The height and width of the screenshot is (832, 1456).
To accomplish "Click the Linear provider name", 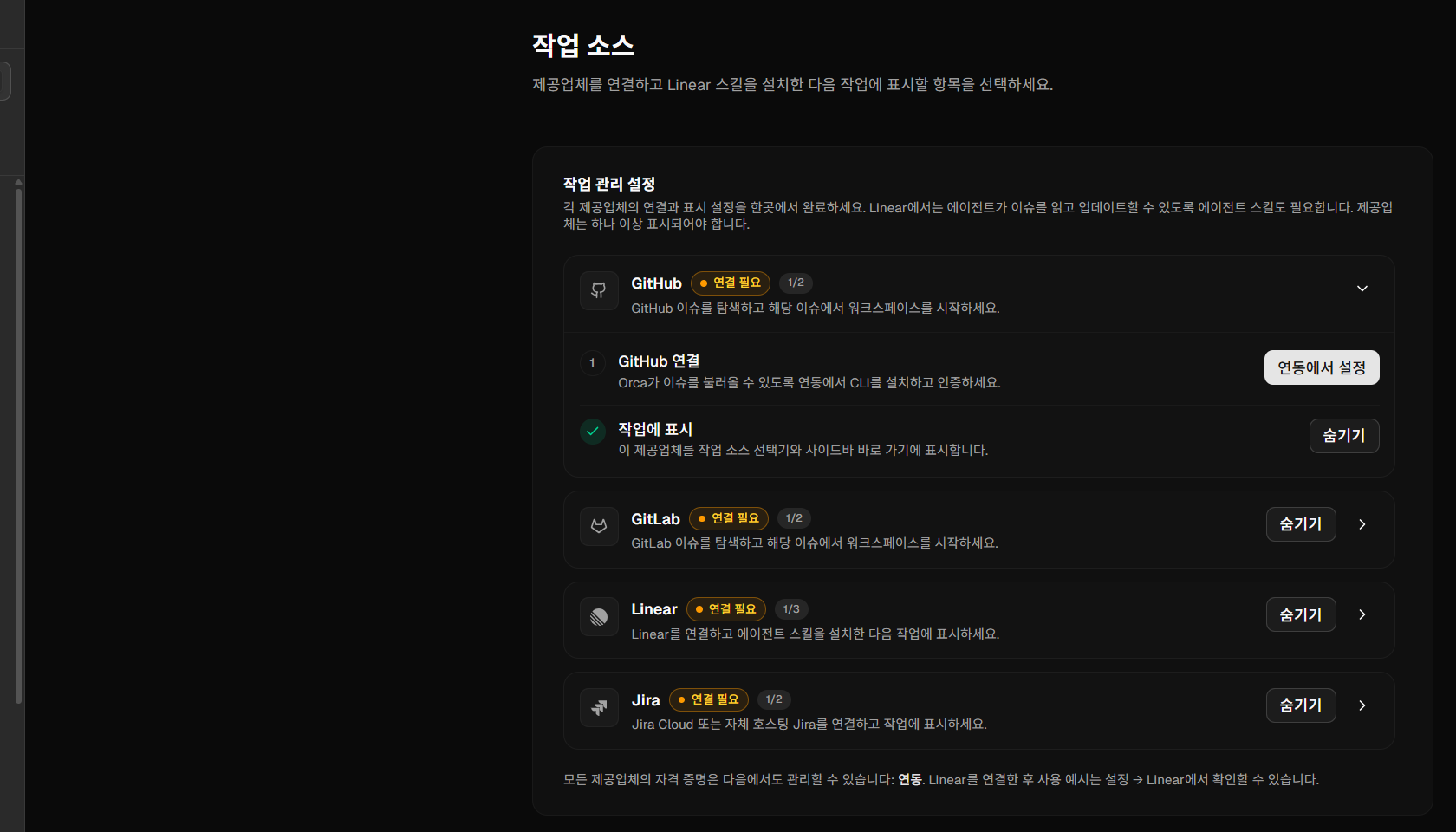I will click(x=654, y=609).
